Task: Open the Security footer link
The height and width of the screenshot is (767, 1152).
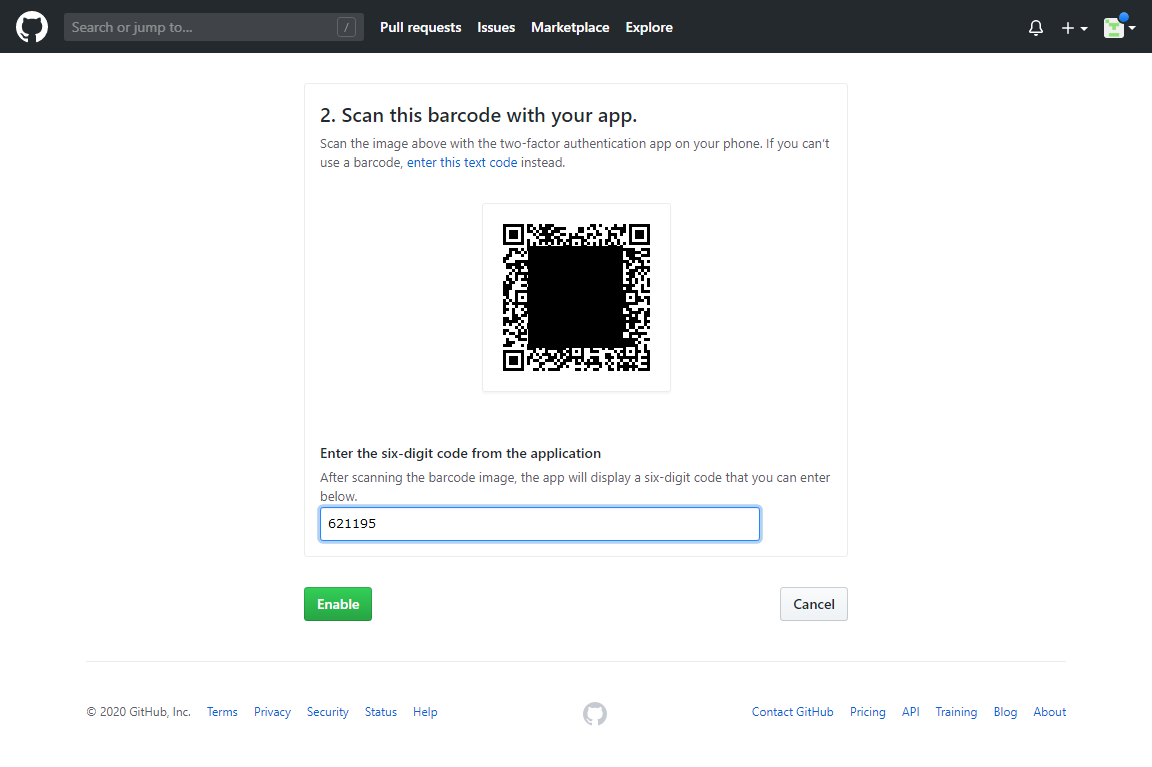Action: [x=328, y=712]
